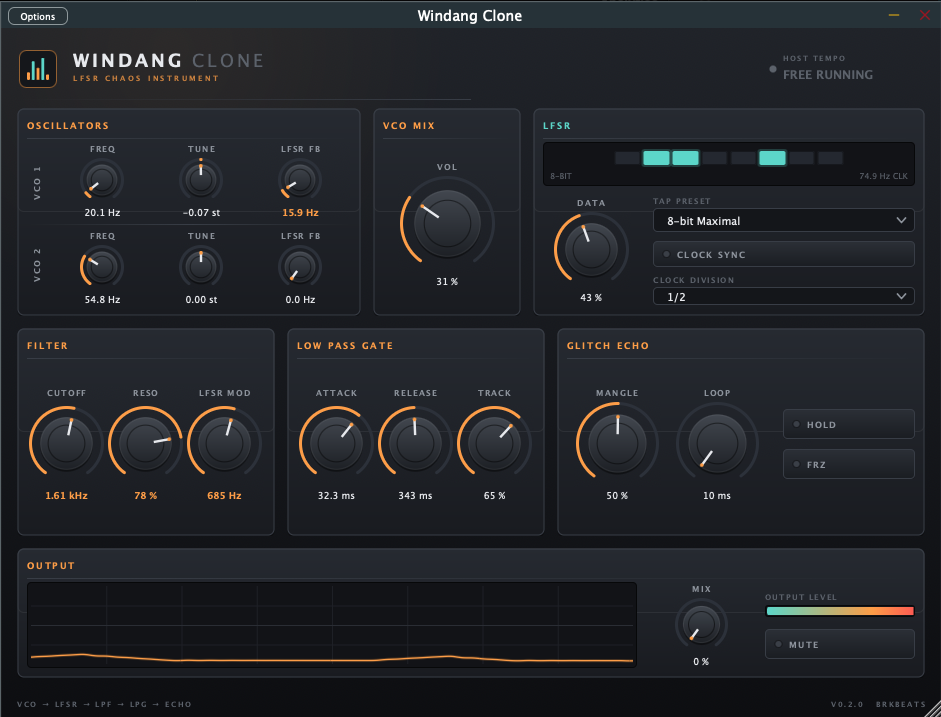Click the VCO 2 TUNE knob
The image size is (941, 717).
coord(201,267)
